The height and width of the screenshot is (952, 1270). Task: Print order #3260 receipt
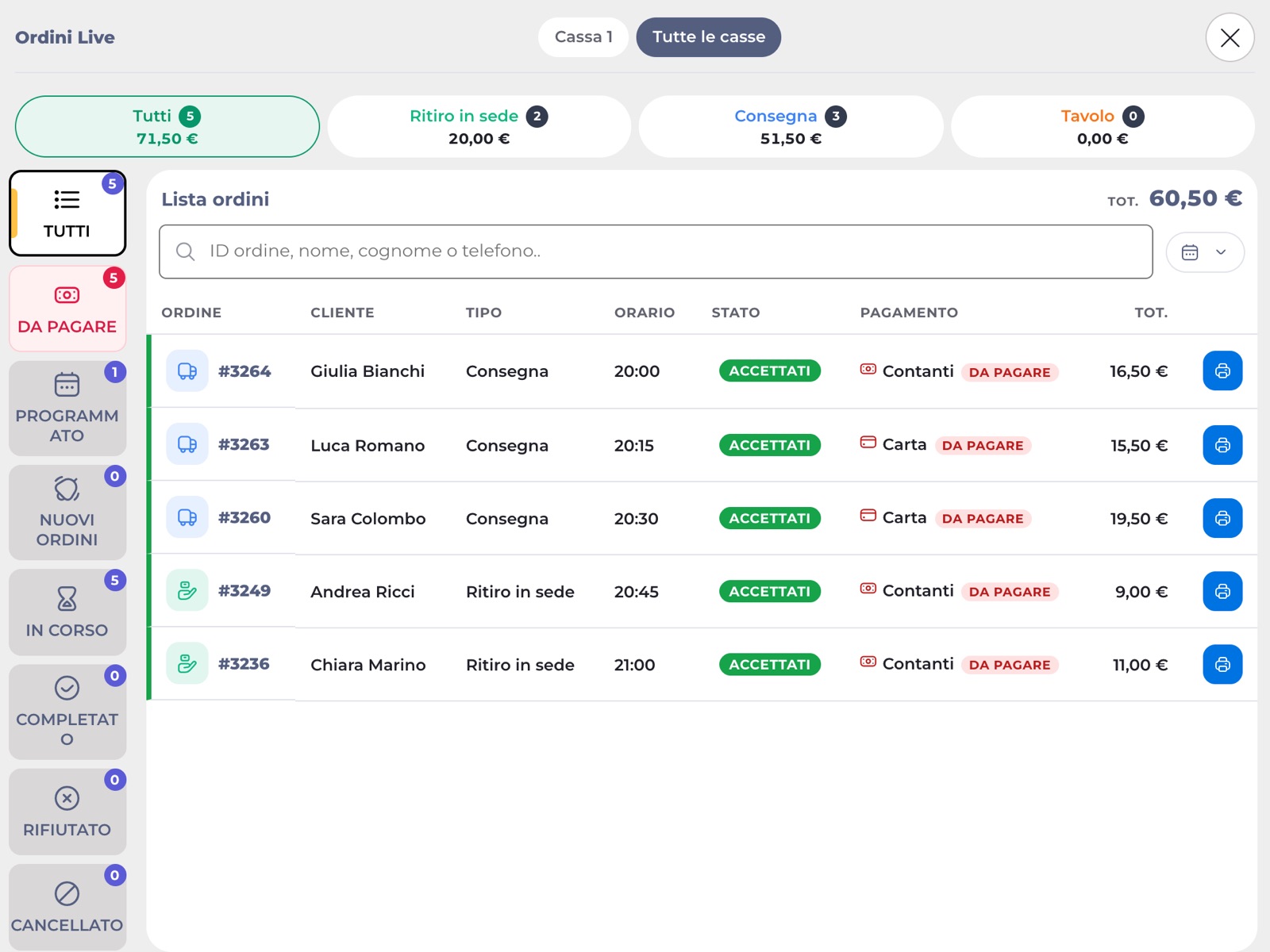pos(1222,518)
